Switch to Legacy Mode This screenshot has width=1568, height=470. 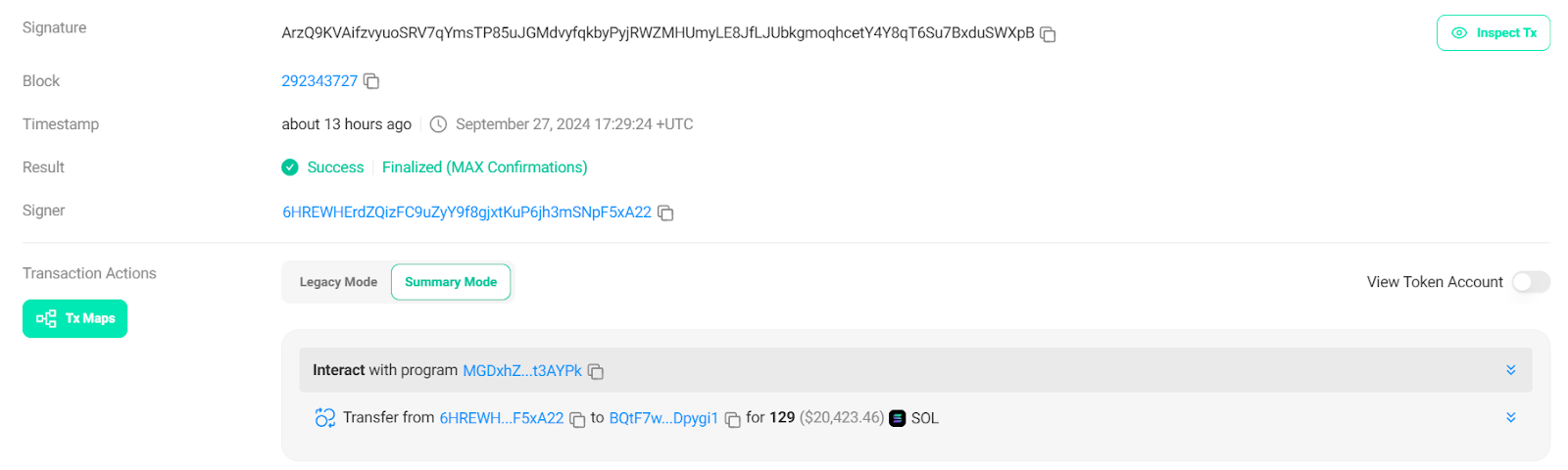pos(338,282)
